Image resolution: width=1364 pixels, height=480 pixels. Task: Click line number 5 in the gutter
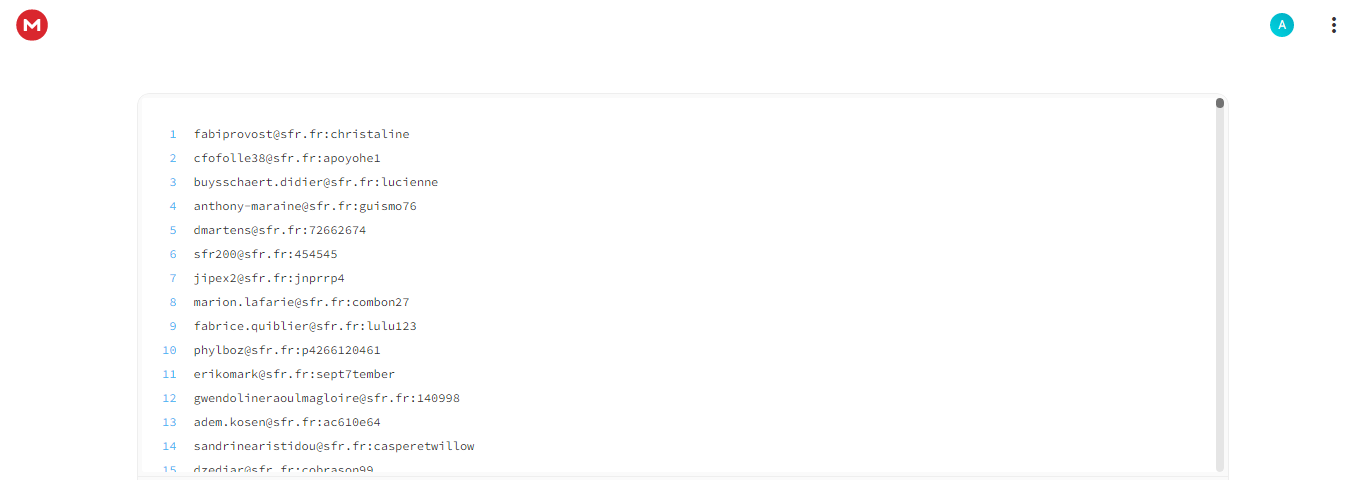[x=172, y=230]
